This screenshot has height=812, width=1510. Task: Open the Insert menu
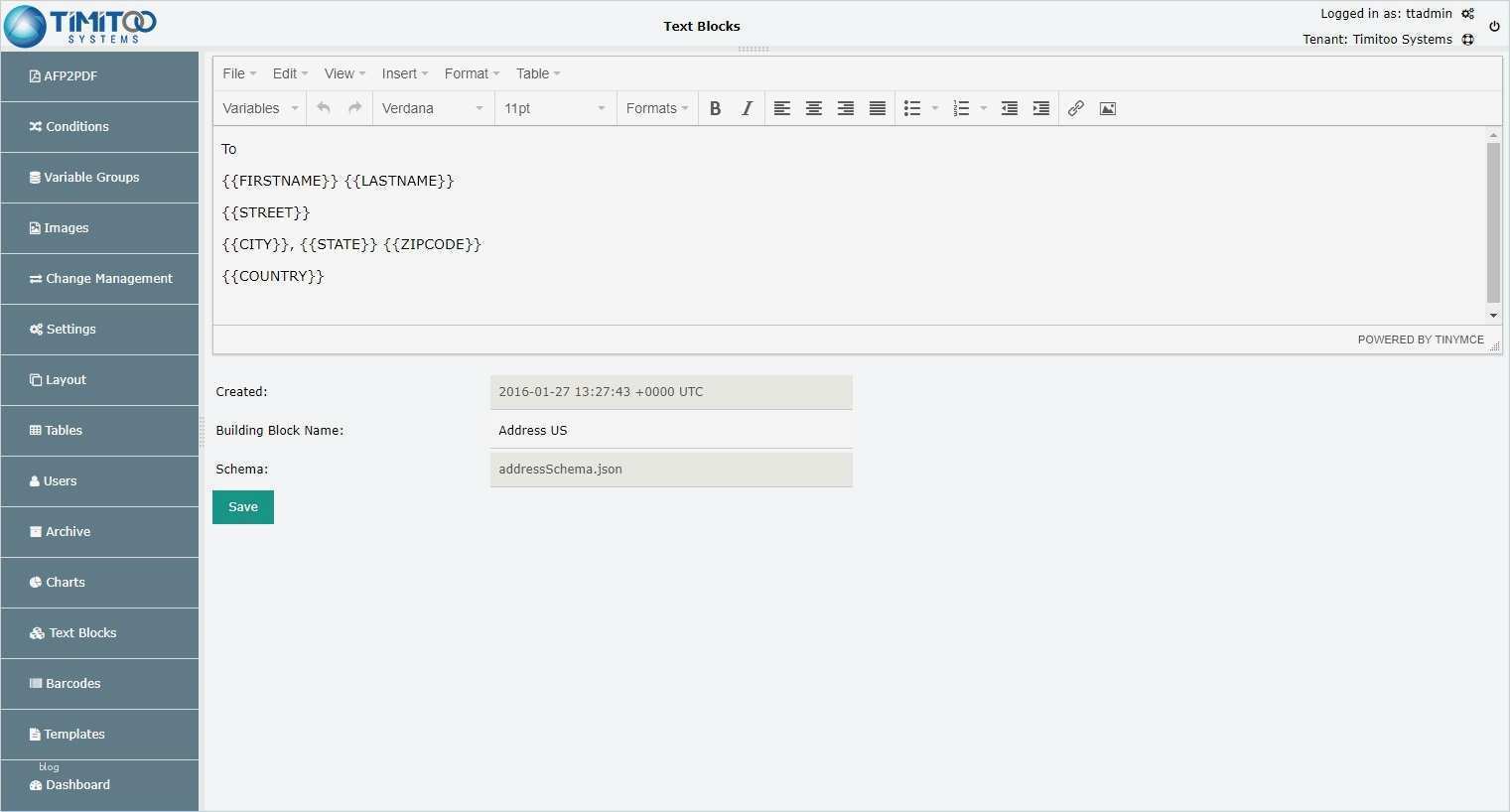pyautogui.click(x=405, y=73)
